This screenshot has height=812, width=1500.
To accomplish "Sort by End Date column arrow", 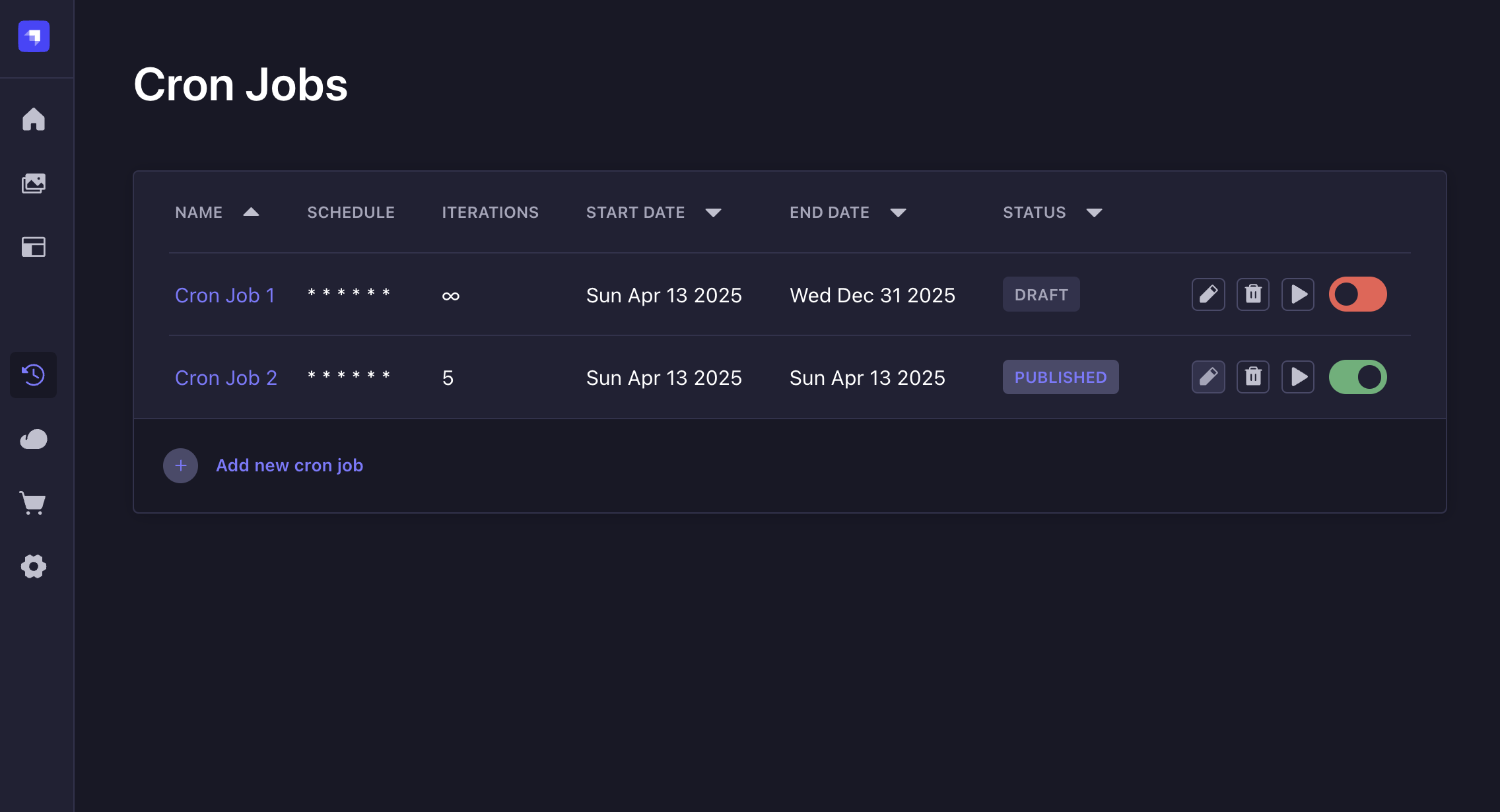I will (x=898, y=213).
